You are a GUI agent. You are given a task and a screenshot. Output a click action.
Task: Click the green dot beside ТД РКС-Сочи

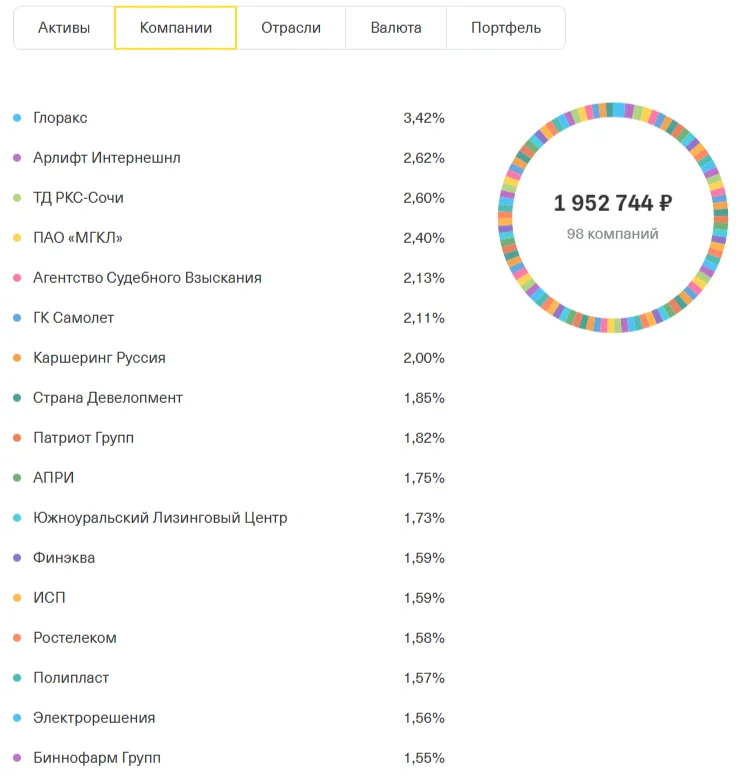pyautogui.click(x=17, y=198)
